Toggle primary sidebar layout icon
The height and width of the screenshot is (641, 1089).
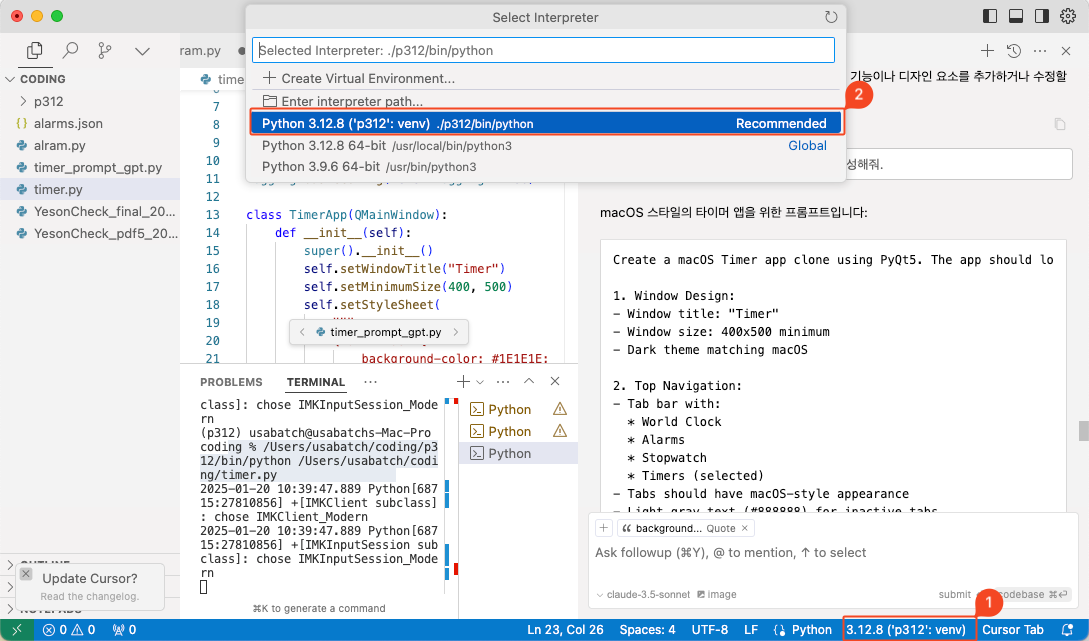pyautogui.click(x=990, y=16)
